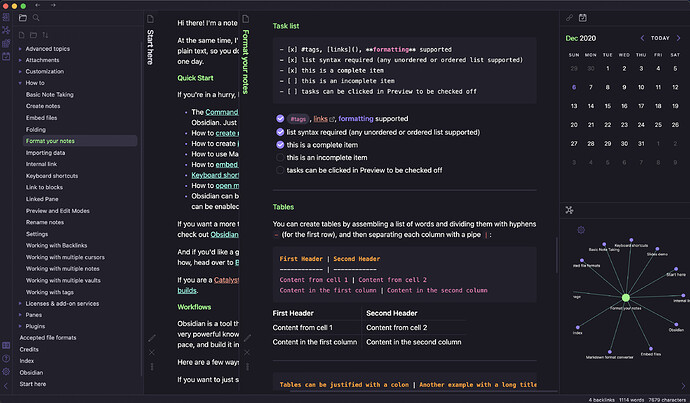
Task: Open the Accepted file formats note
Action: (48, 338)
